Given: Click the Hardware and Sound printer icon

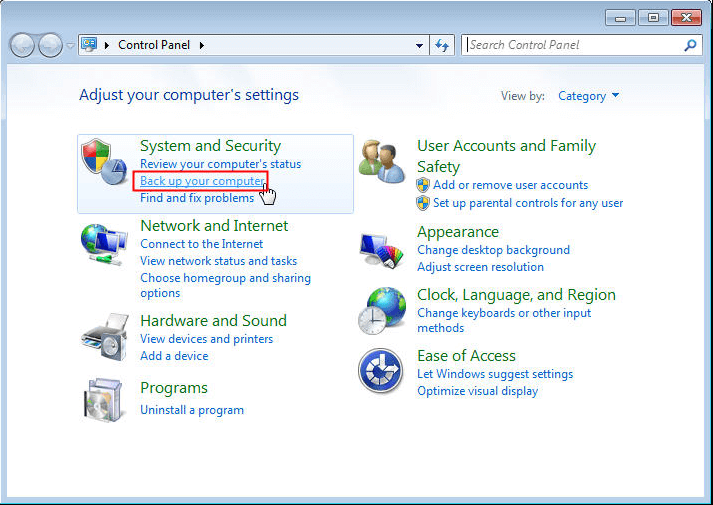Looking at the screenshot, I should (x=104, y=337).
